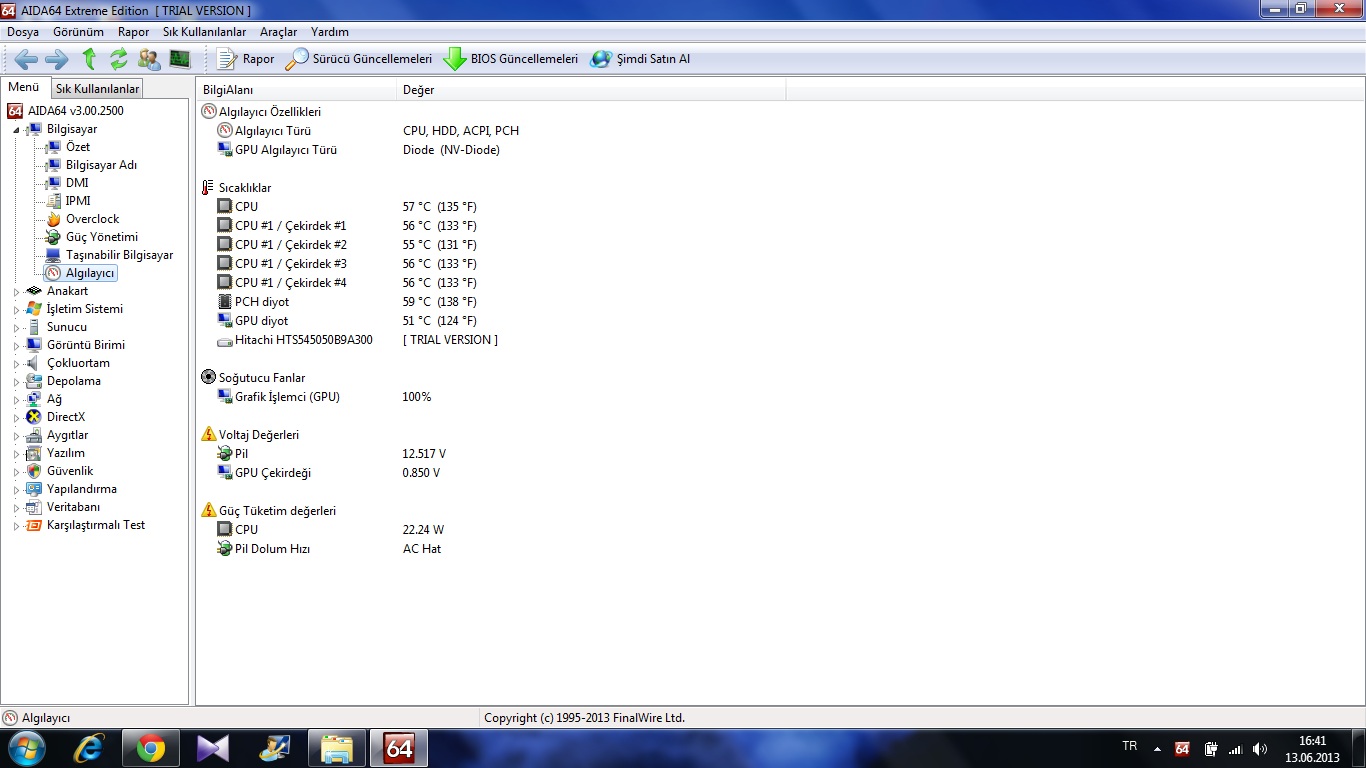Click the system monitor graph toolbar icon
Screen dimensions: 1366x768
(x=180, y=59)
